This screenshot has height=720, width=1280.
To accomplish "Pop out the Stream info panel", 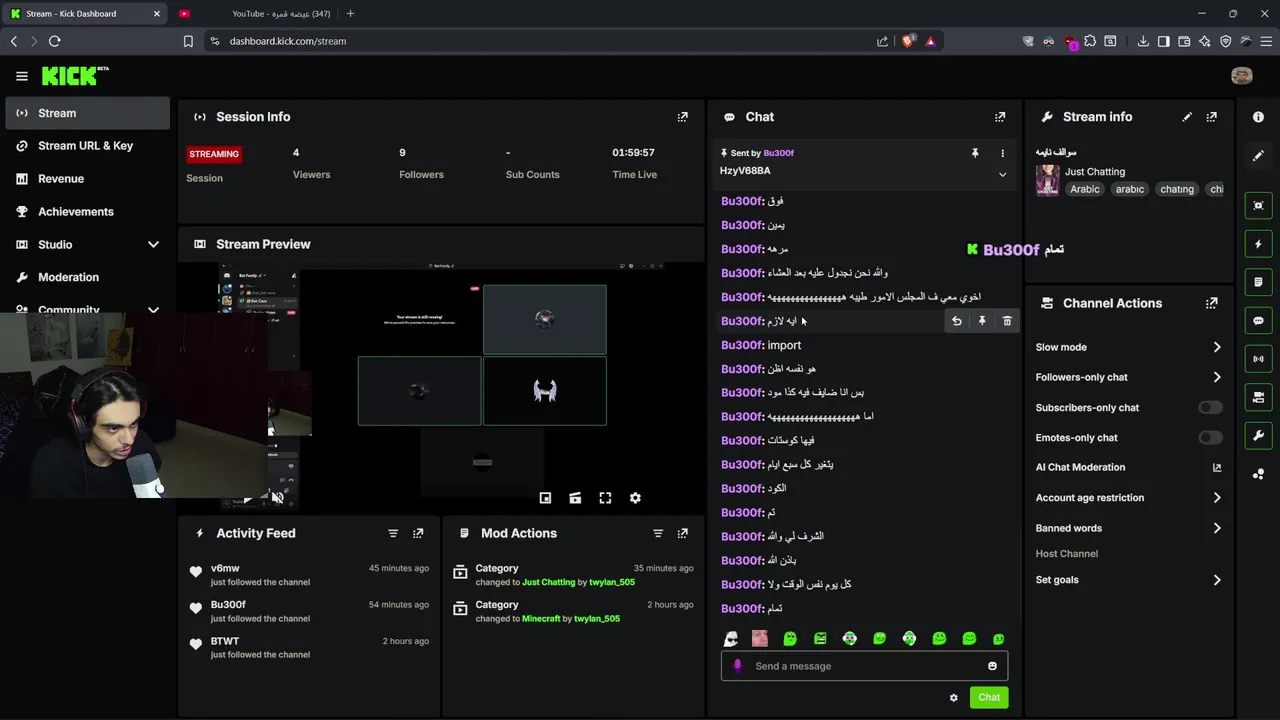I will pyautogui.click(x=1212, y=117).
